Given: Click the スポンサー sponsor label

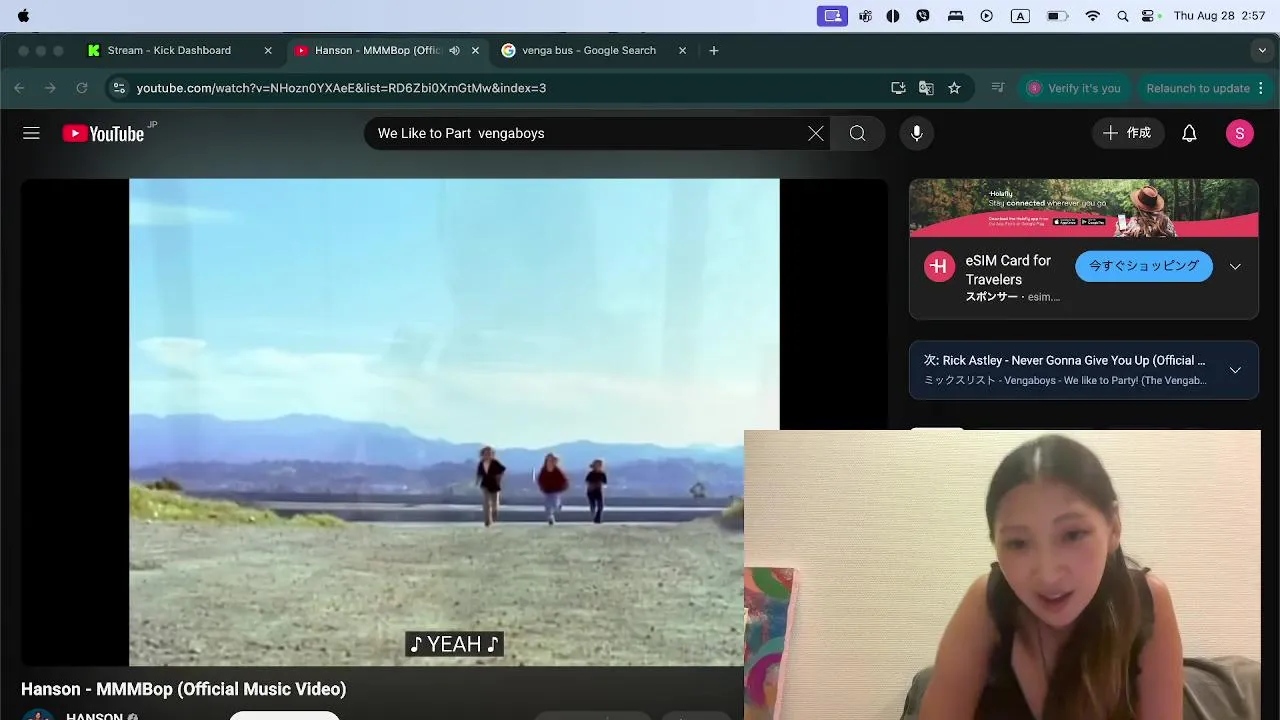Looking at the screenshot, I should 991,297.
